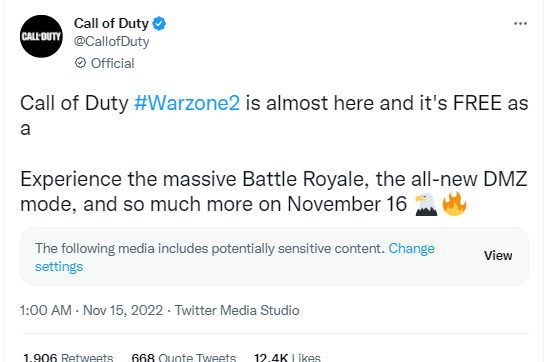
Task: Open the Call of Duty profile avatar
Action: coord(41,36)
